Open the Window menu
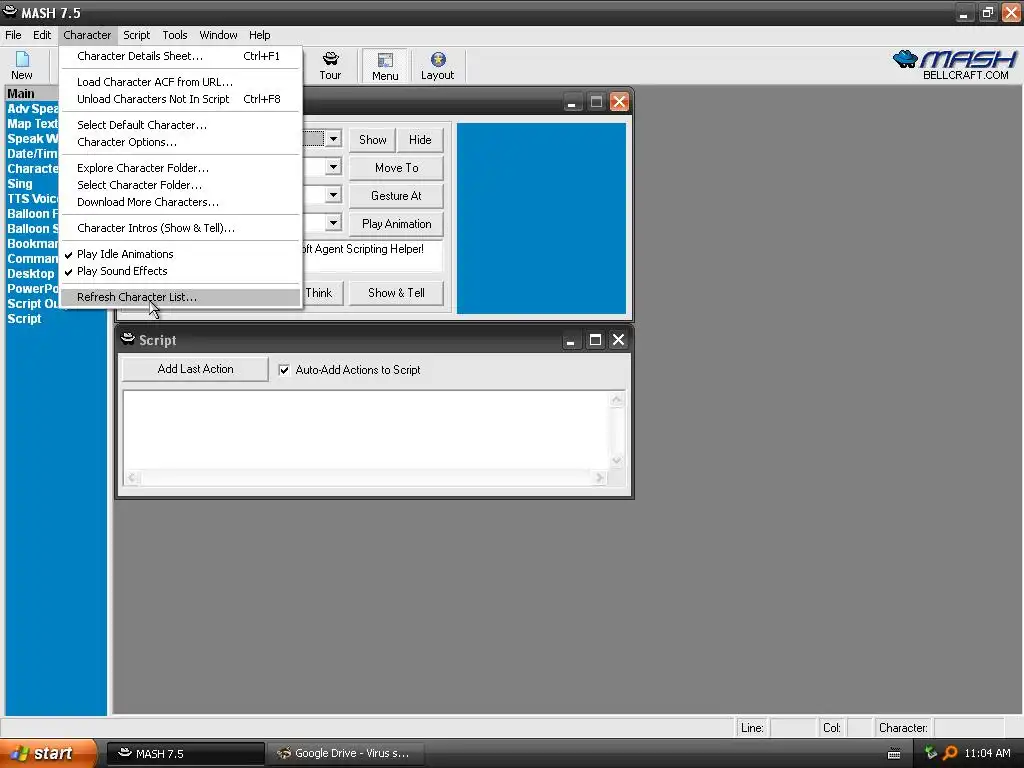This screenshot has width=1024, height=768. click(x=218, y=35)
